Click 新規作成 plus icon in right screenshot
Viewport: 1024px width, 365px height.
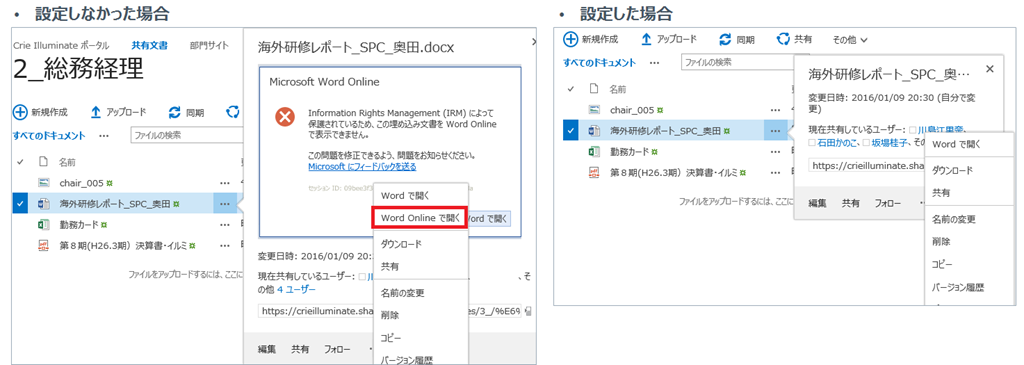(571, 39)
